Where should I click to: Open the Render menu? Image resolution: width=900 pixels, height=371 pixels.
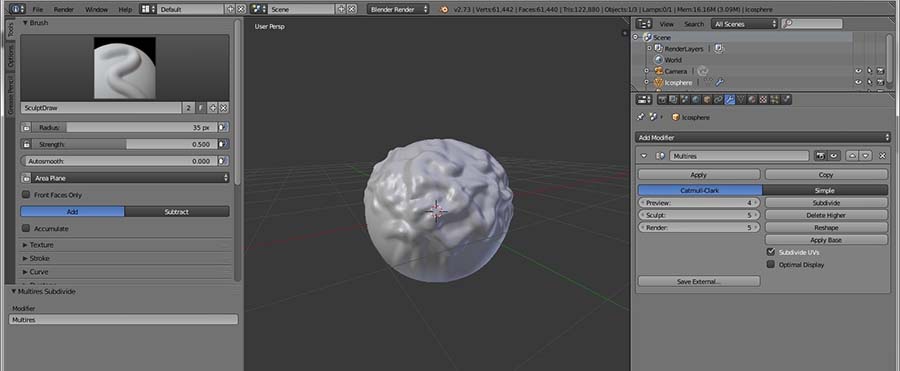(x=64, y=9)
